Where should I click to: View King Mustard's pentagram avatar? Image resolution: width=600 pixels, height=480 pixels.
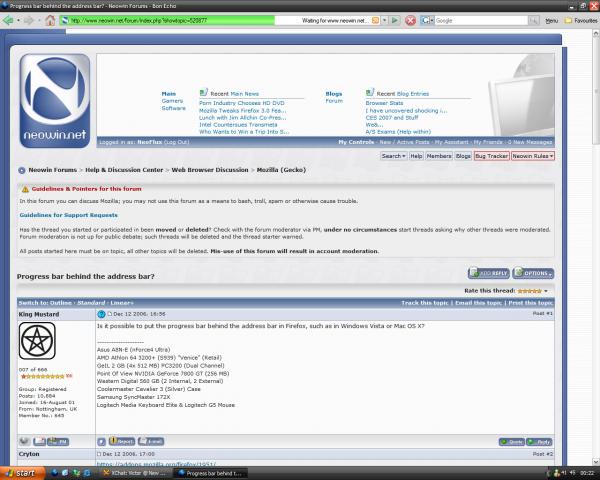[37, 341]
